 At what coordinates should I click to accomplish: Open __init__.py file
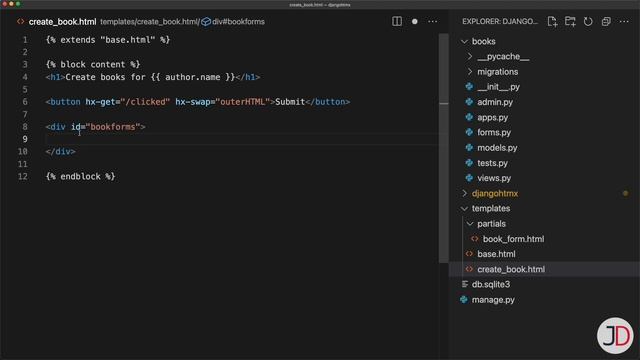pos(498,87)
